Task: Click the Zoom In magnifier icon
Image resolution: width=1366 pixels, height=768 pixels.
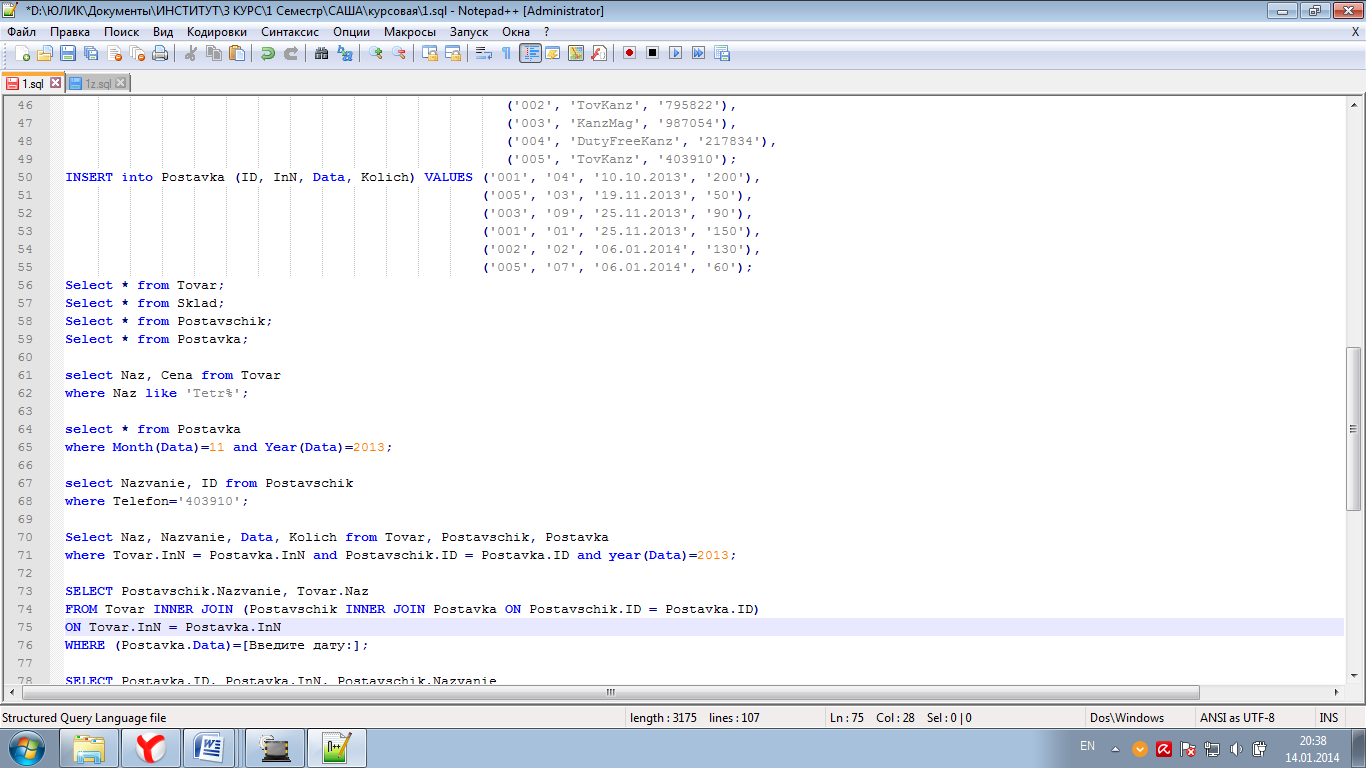Action: [376, 53]
